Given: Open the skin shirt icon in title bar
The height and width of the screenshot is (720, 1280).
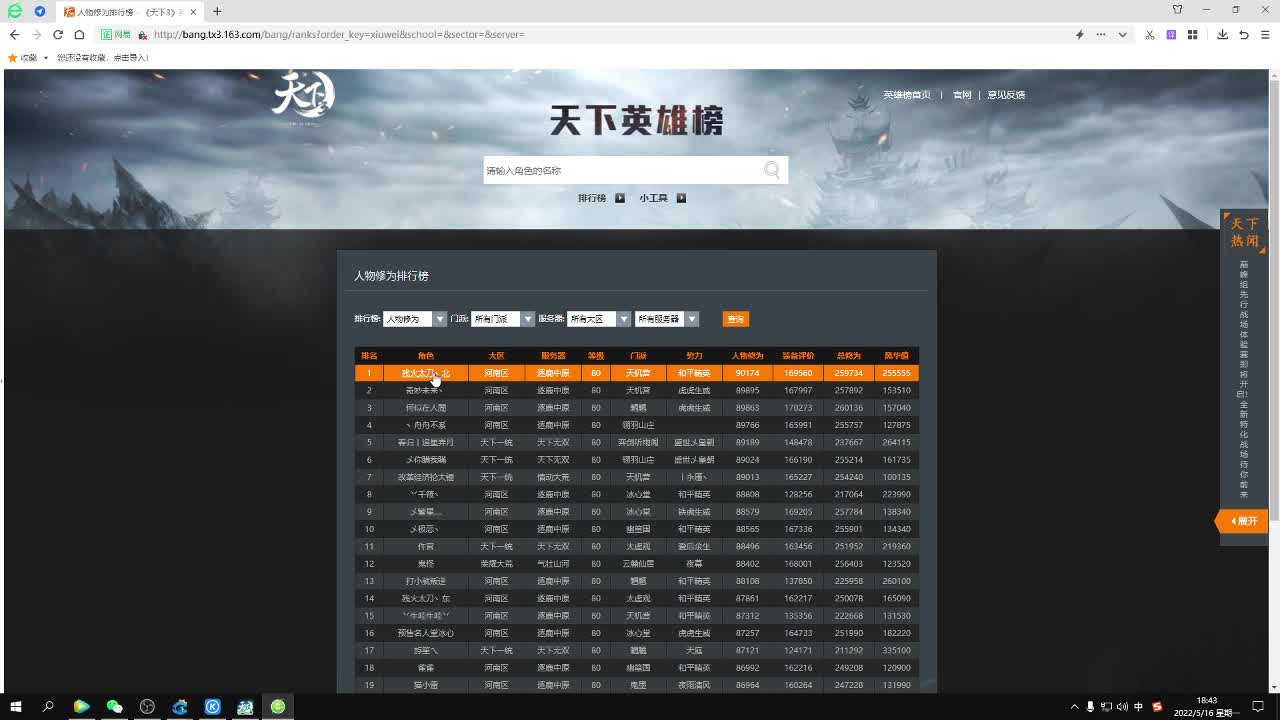Looking at the screenshot, I should [1177, 10].
